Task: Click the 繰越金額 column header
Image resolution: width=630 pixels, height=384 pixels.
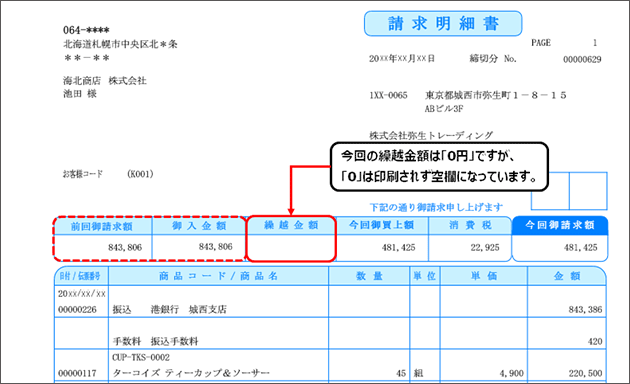Action: pos(291,225)
